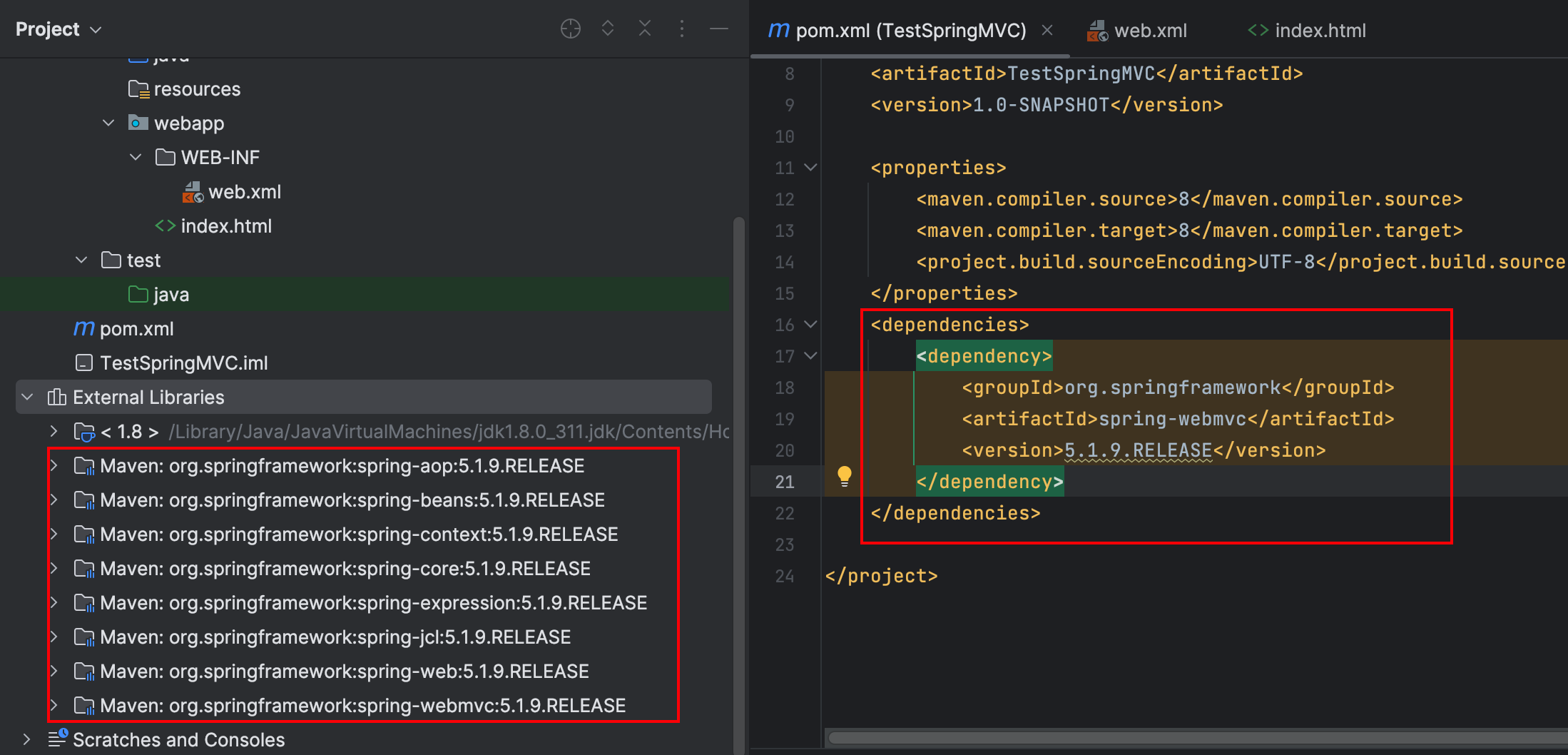Select Maven spring-web:5.1.9.RELEASE library

point(345,672)
